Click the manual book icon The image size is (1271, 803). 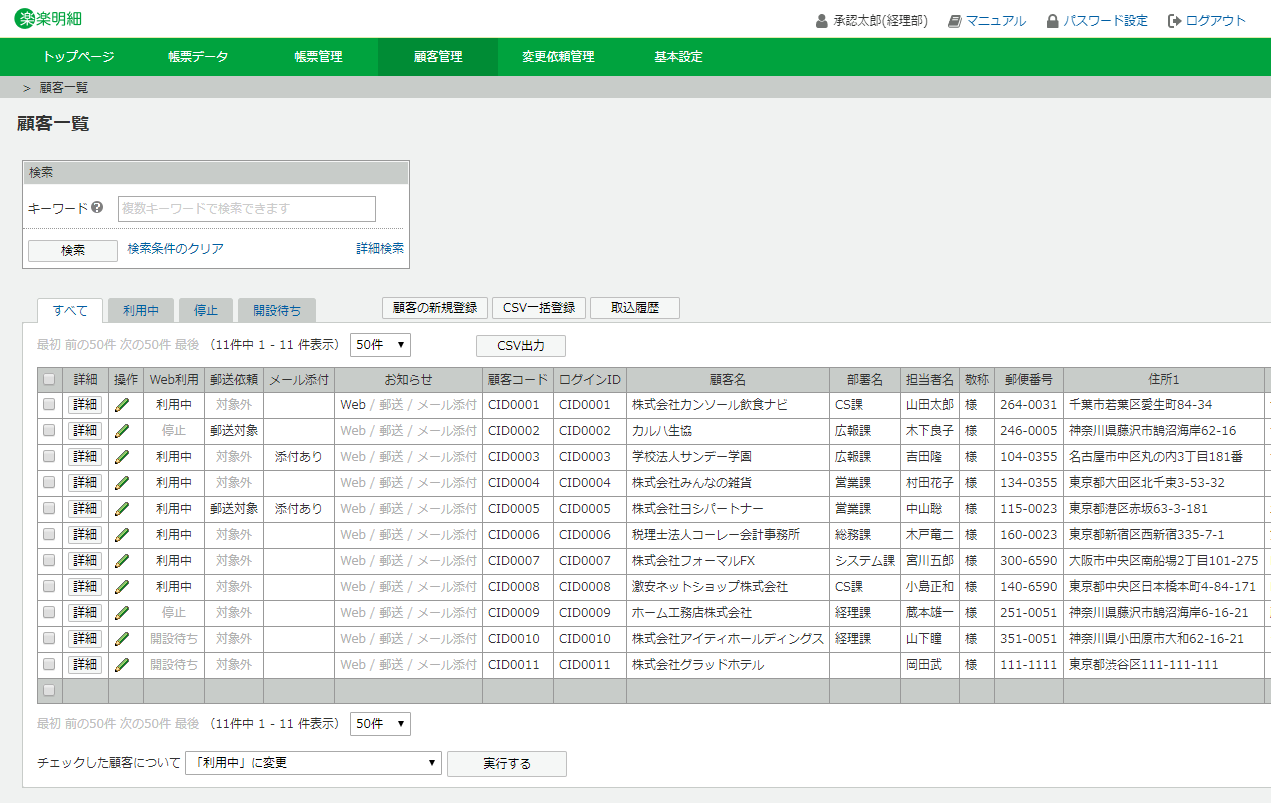[x=954, y=20]
